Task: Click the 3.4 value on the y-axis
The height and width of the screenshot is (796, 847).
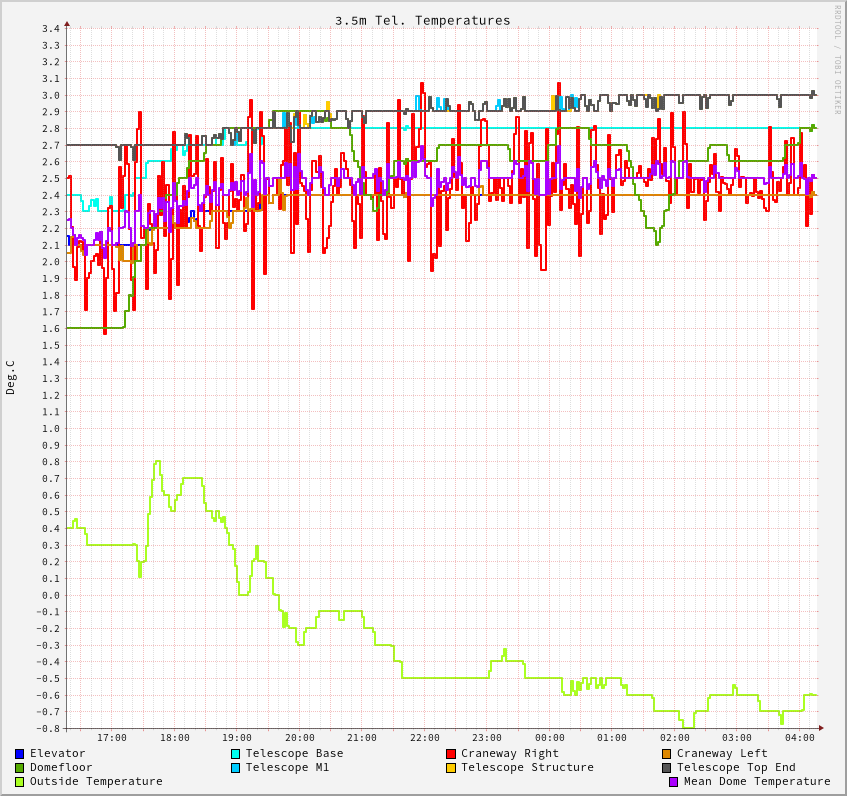Action: tap(51, 29)
